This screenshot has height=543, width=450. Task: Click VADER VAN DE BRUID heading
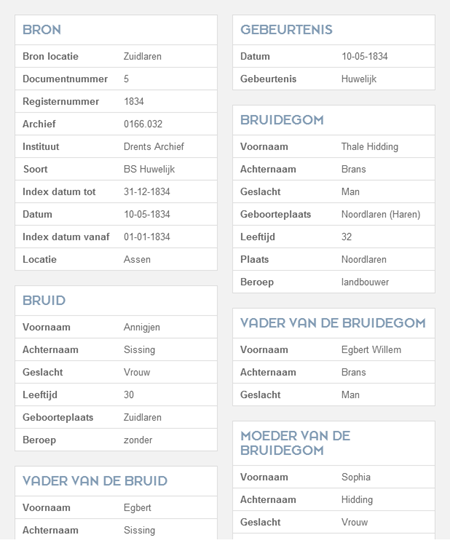95,481
